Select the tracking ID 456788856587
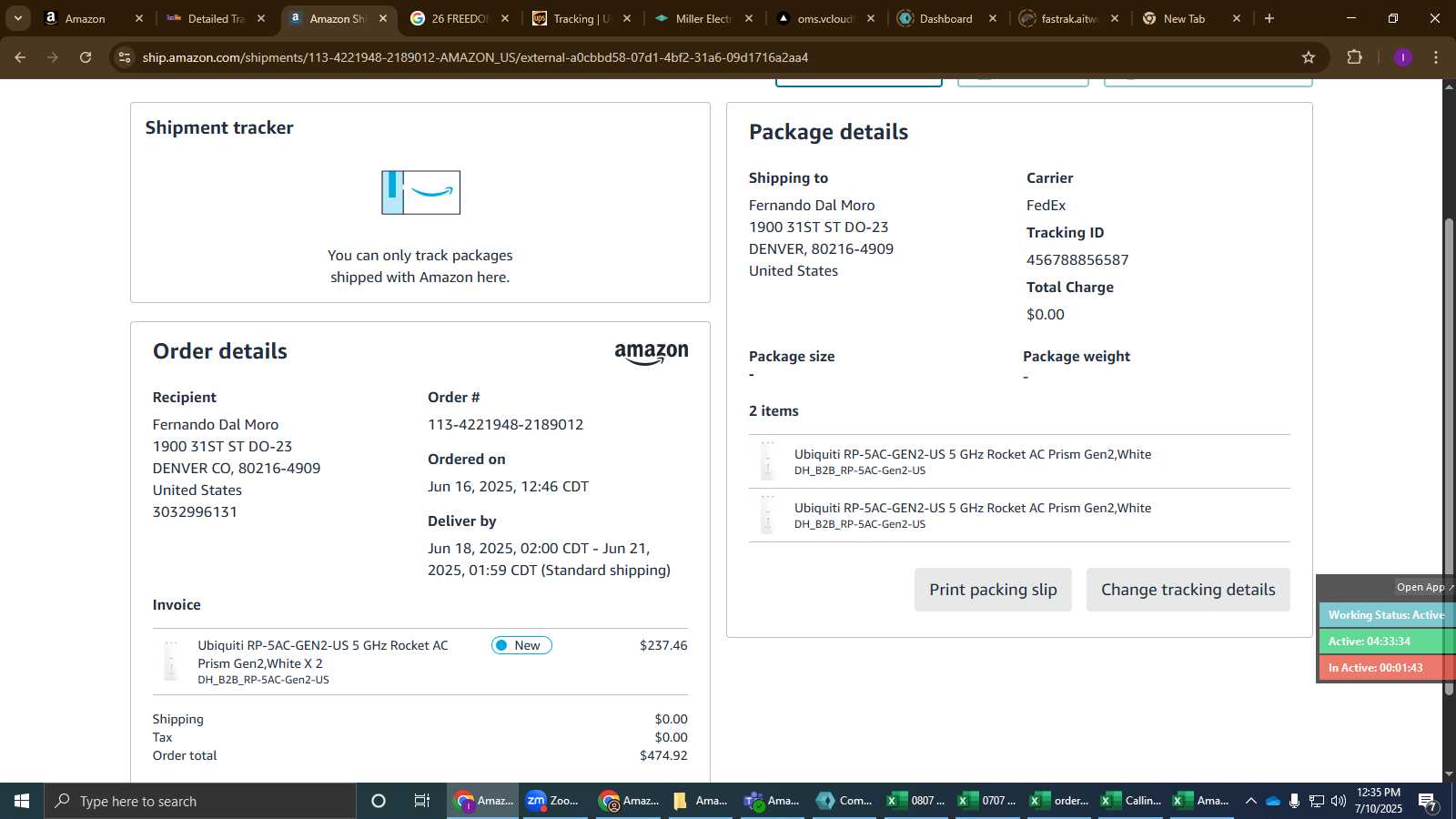1456x819 pixels. 1077,259
